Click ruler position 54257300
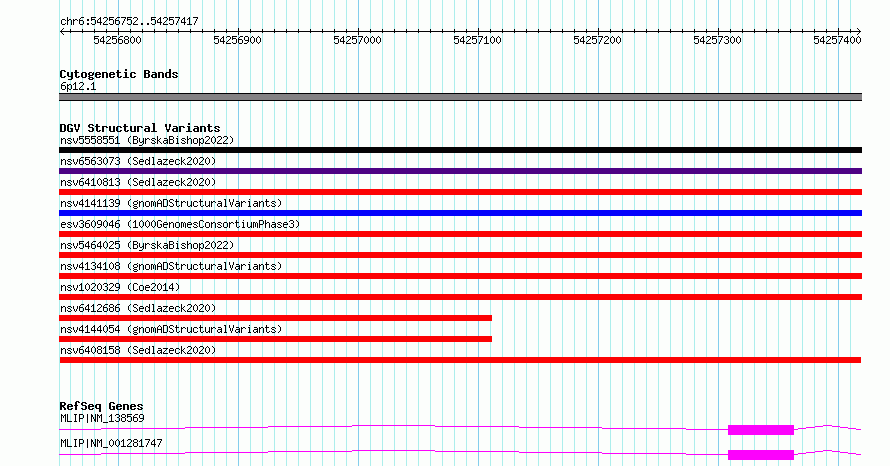Viewport: 890px width, 466px height. [x=717, y=40]
